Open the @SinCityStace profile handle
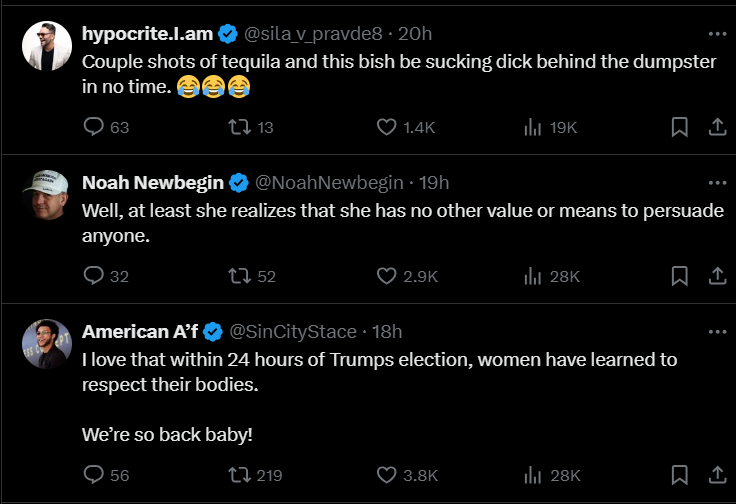Image resolution: width=736 pixels, height=504 pixels. click(x=294, y=332)
